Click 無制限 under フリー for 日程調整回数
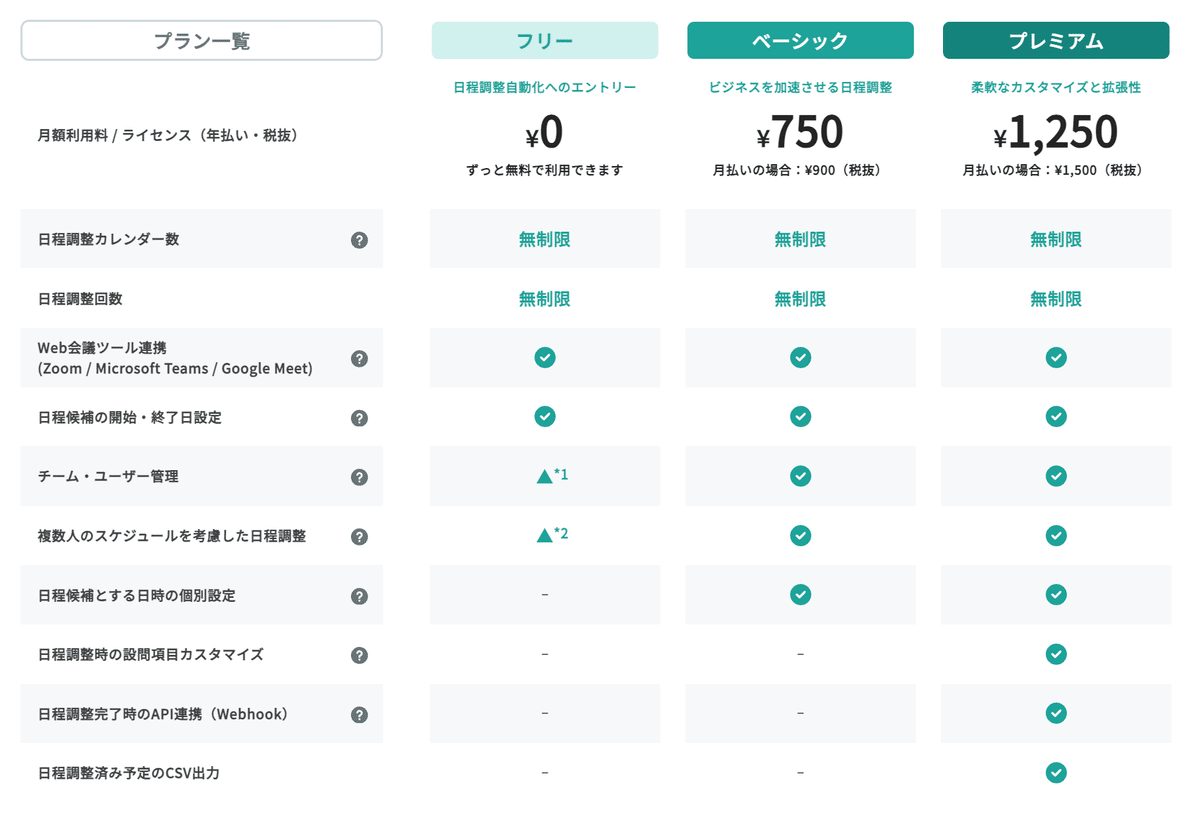This screenshot has width=1200, height=821. pyautogui.click(x=544, y=298)
